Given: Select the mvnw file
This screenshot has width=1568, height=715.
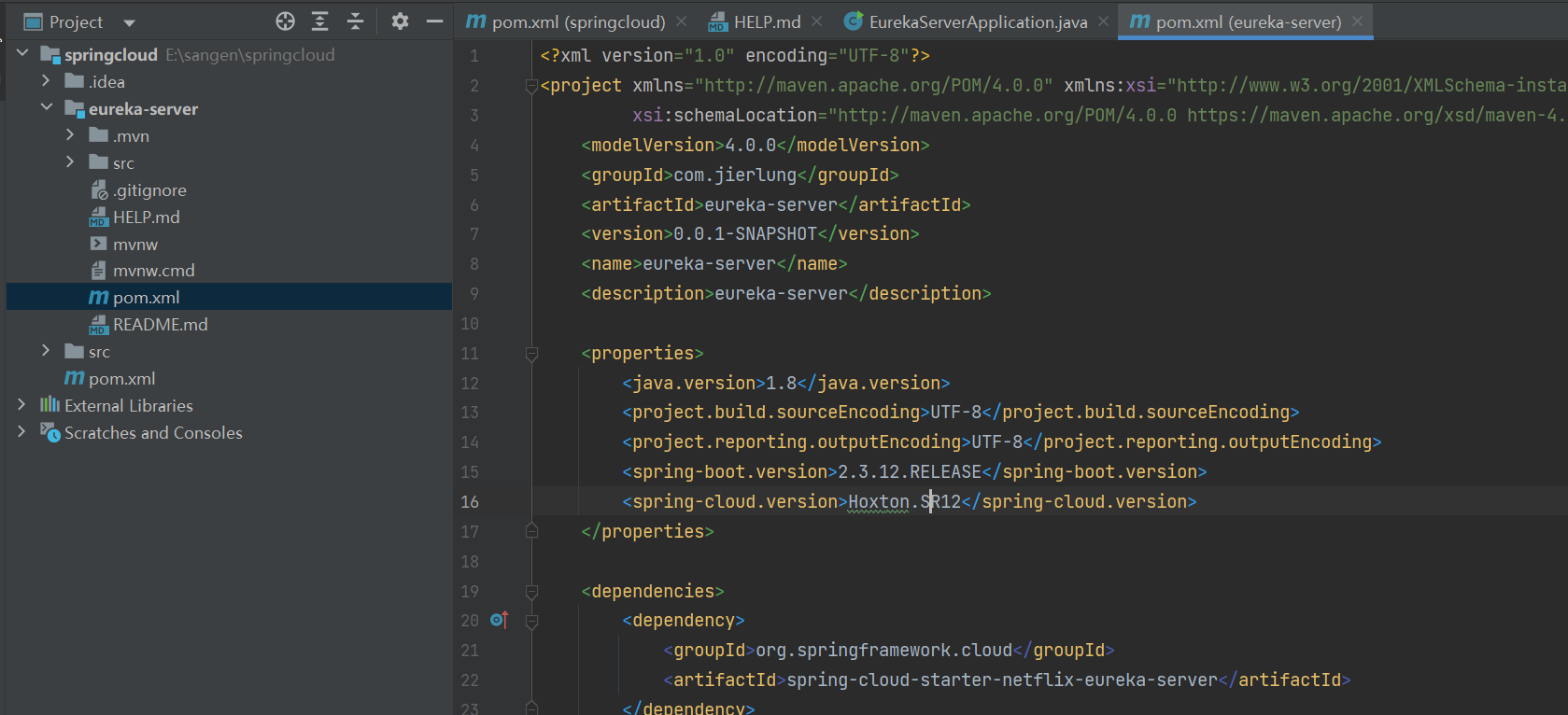Looking at the screenshot, I should coord(135,244).
